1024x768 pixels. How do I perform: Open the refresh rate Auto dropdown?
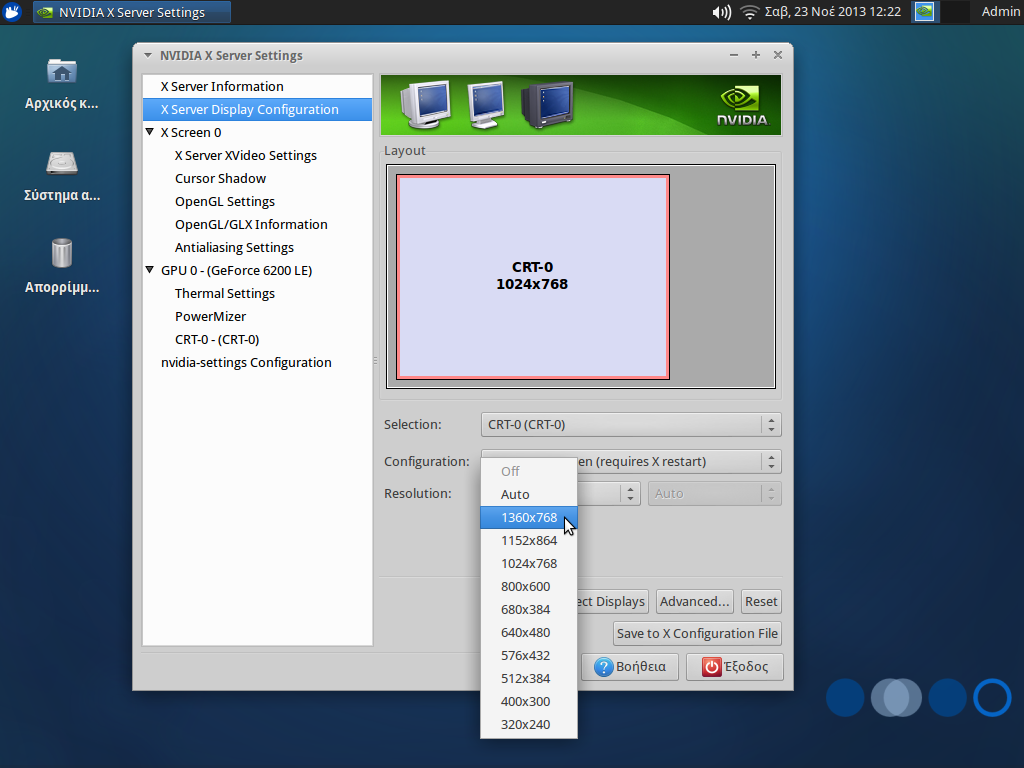714,494
